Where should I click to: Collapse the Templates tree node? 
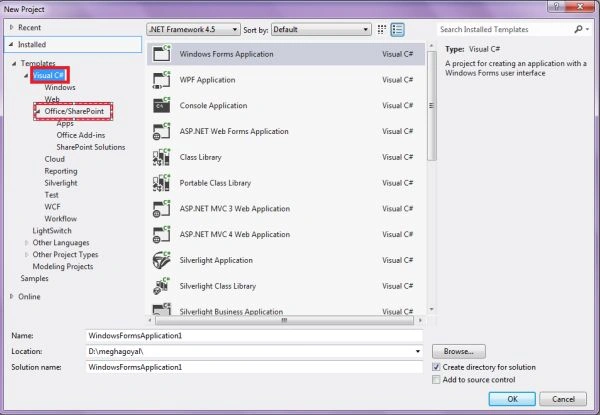tap(14, 63)
